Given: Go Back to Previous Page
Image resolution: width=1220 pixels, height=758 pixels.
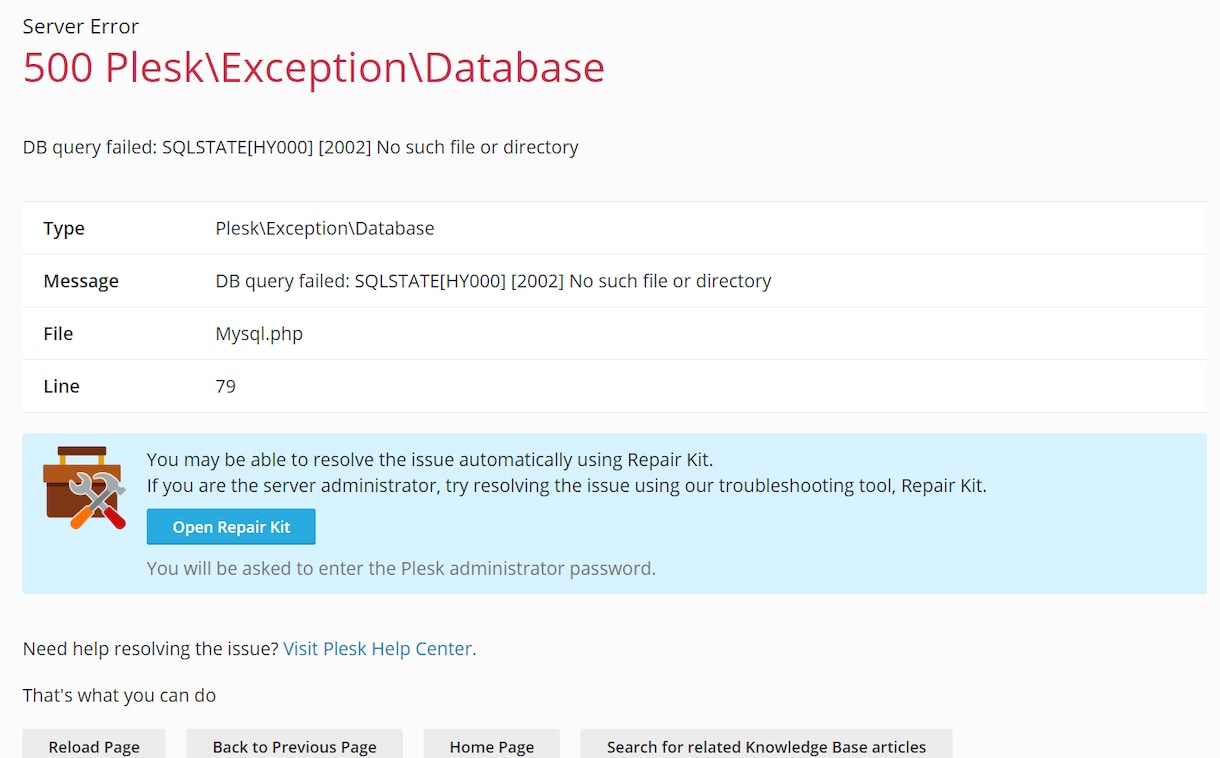Looking at the screenshot, I should (295, 746).
